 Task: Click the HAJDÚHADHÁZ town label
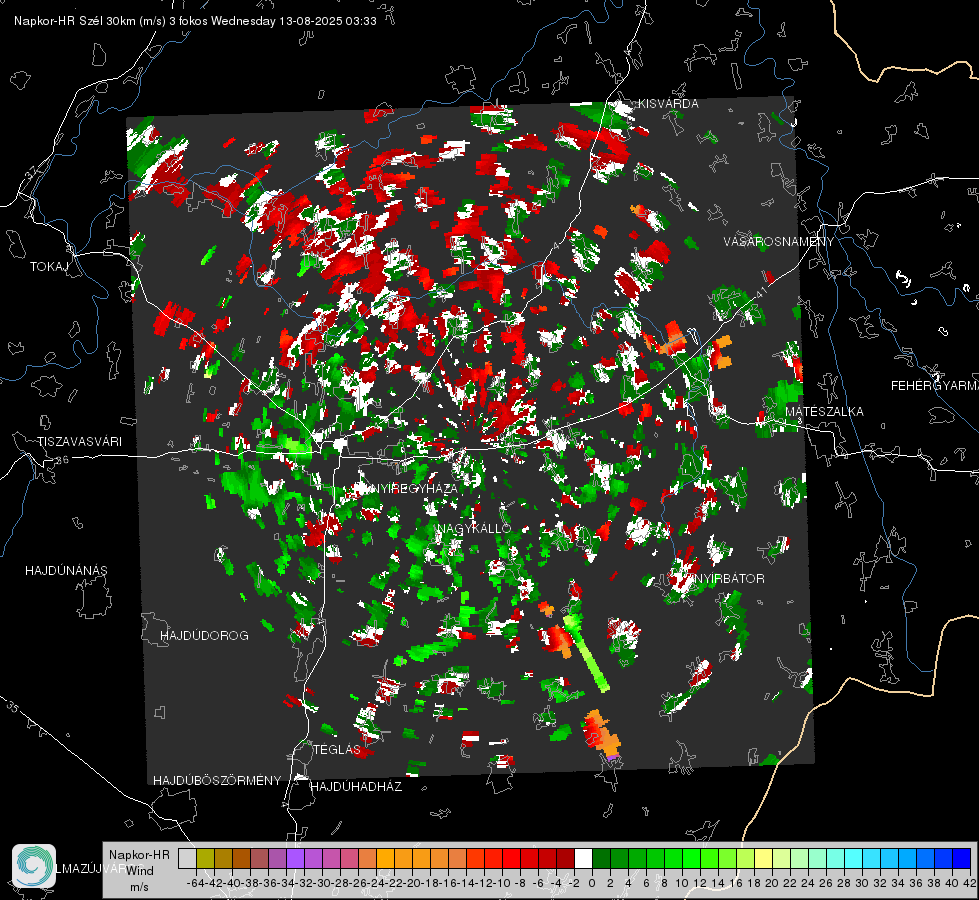356,787
